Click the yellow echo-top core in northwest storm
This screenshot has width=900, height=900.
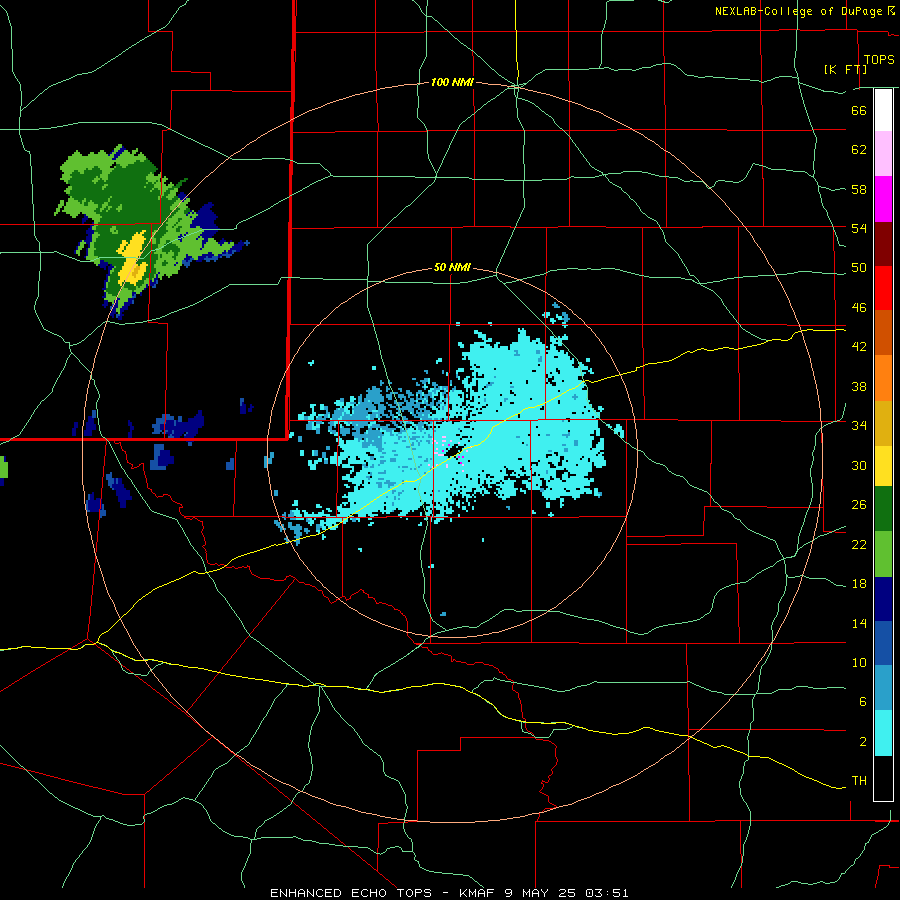coord(133,257)
